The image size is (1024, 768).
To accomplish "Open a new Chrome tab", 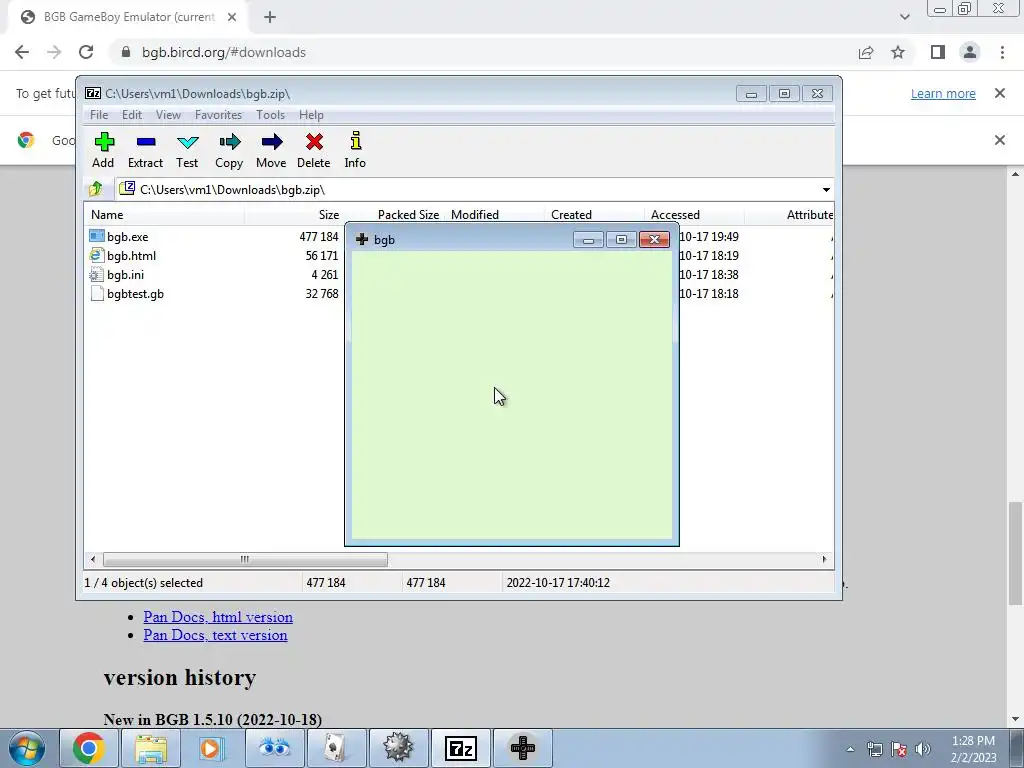I will coord(270,17).
